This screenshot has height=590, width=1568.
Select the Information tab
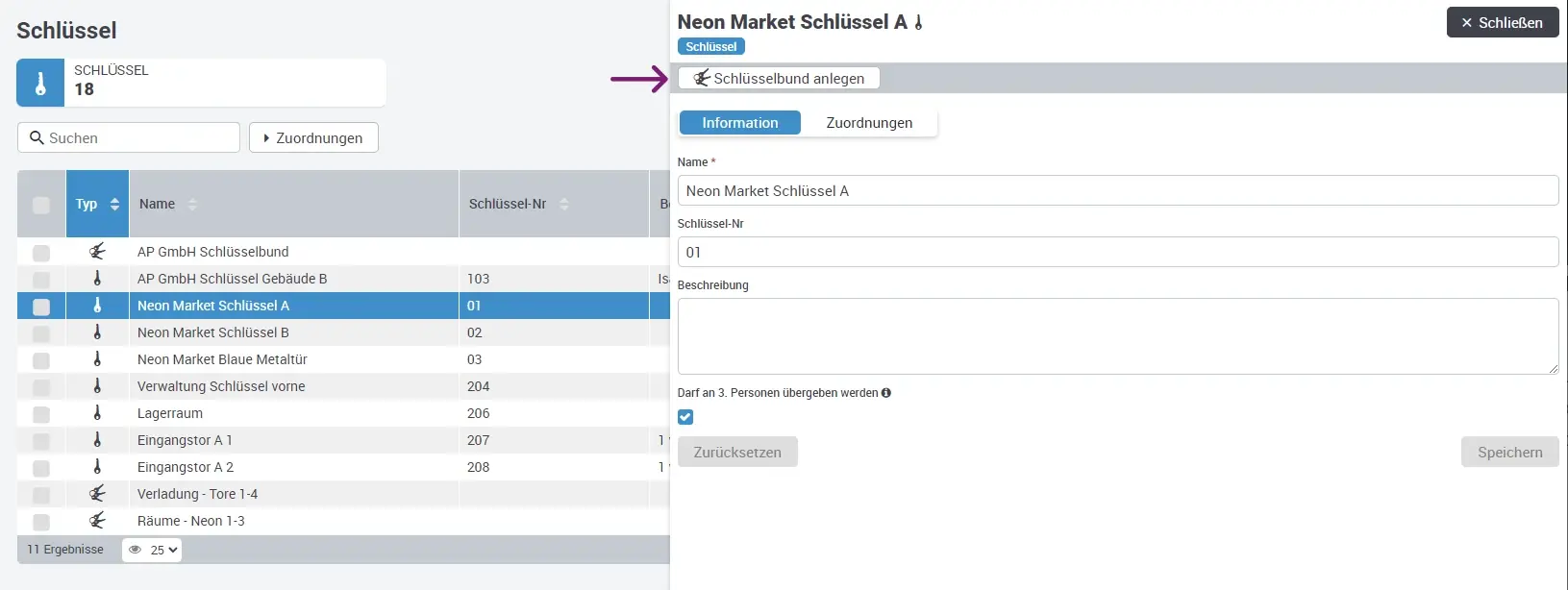[739, 123]
